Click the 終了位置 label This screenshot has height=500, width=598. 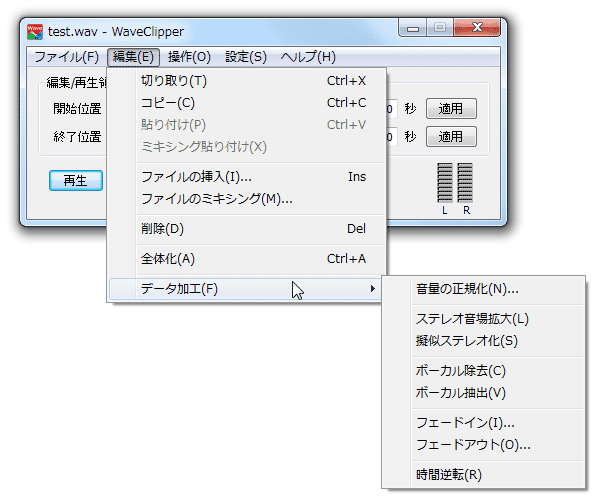coord(77,137)
